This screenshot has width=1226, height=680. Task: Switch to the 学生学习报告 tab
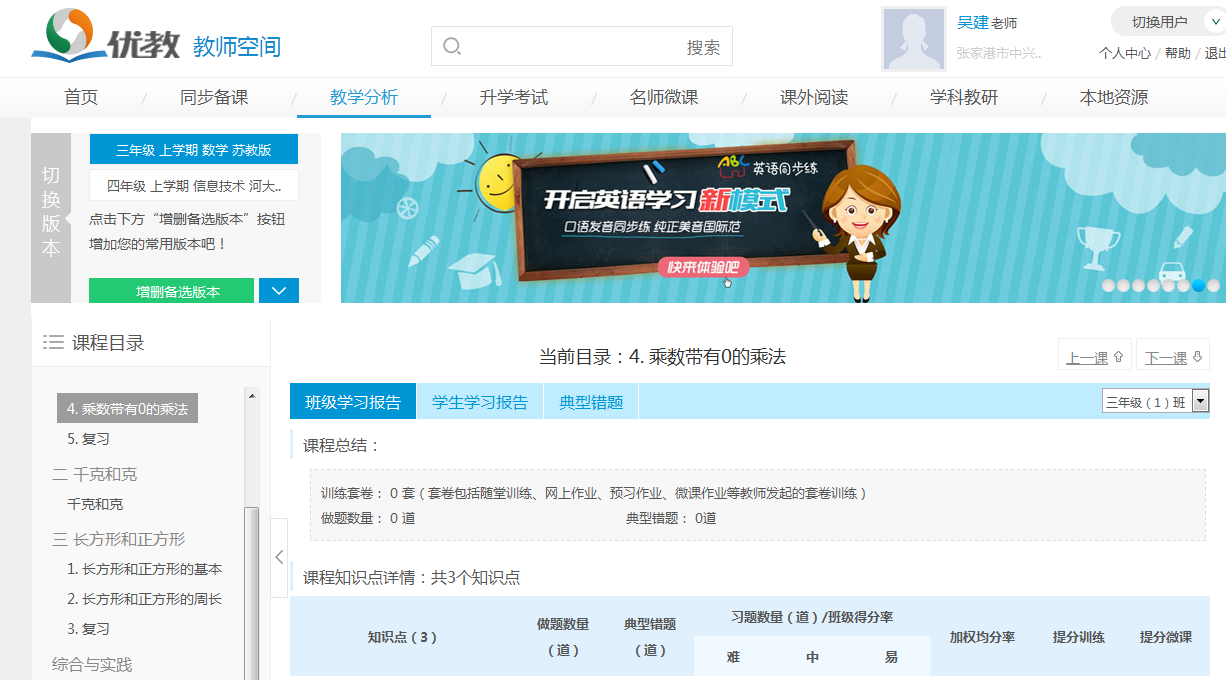(480, 402)
